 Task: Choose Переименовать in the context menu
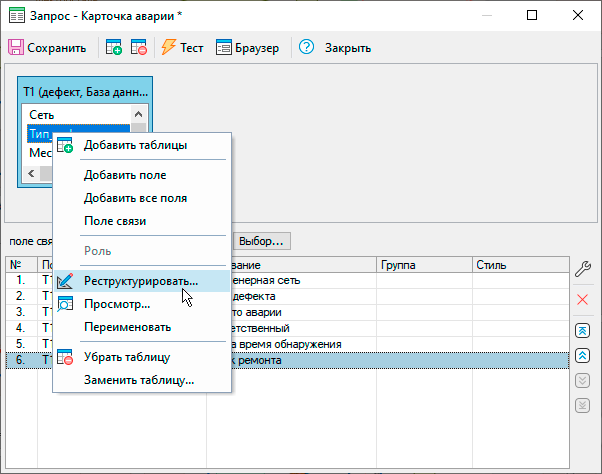click(x=127, y=326)
